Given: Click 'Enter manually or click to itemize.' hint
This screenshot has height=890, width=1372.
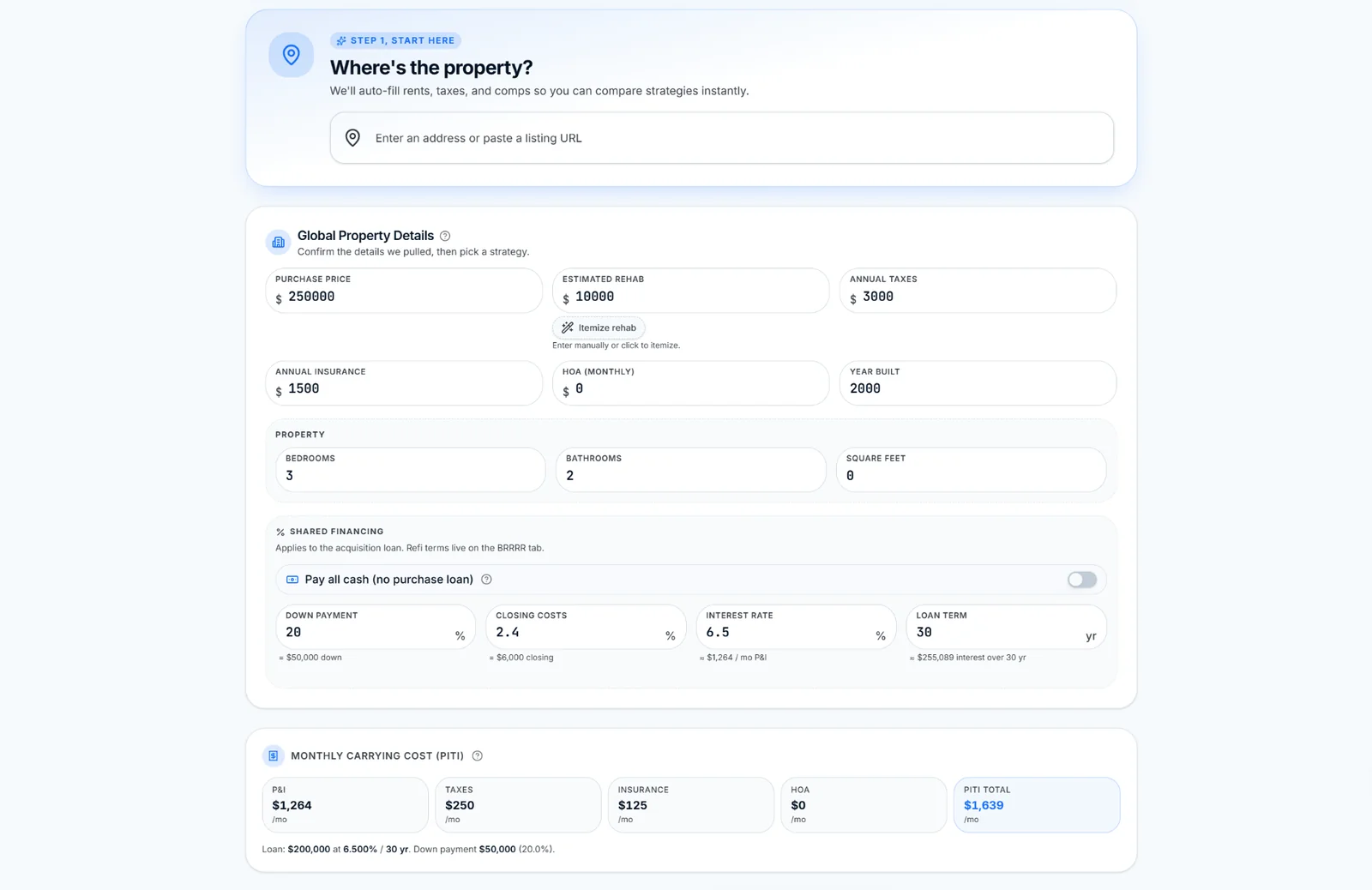Looking at the screenshot, I should coord(617,346).
